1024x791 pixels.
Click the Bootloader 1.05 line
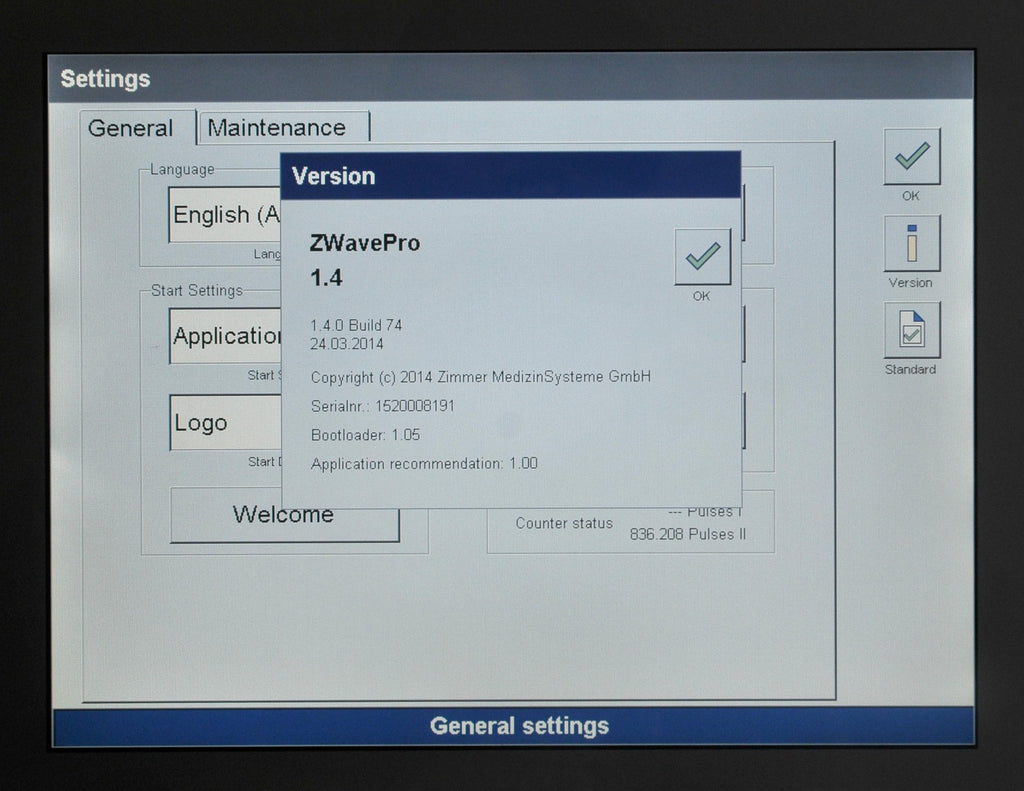pyautogui.click(x=366, y=435)
